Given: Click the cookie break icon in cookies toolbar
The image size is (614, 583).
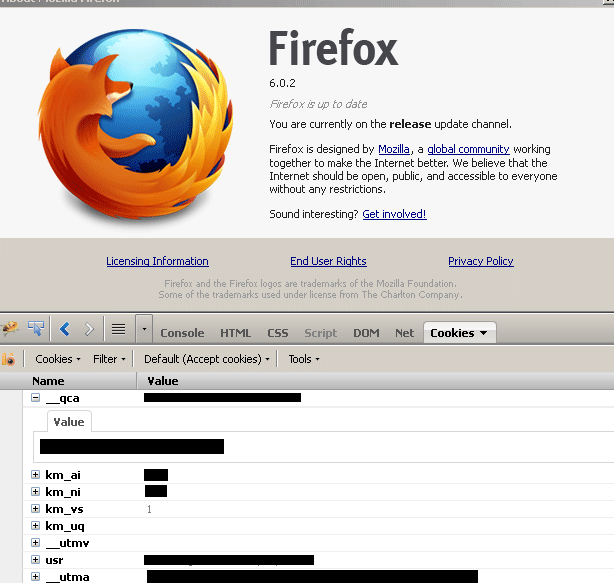Looking at the screenshot, I should 9,359.
